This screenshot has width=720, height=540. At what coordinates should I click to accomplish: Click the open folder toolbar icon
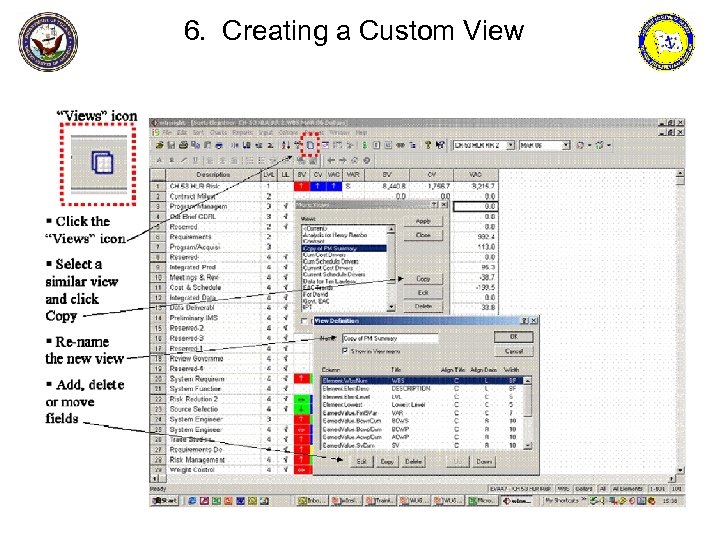click(159, 145)
